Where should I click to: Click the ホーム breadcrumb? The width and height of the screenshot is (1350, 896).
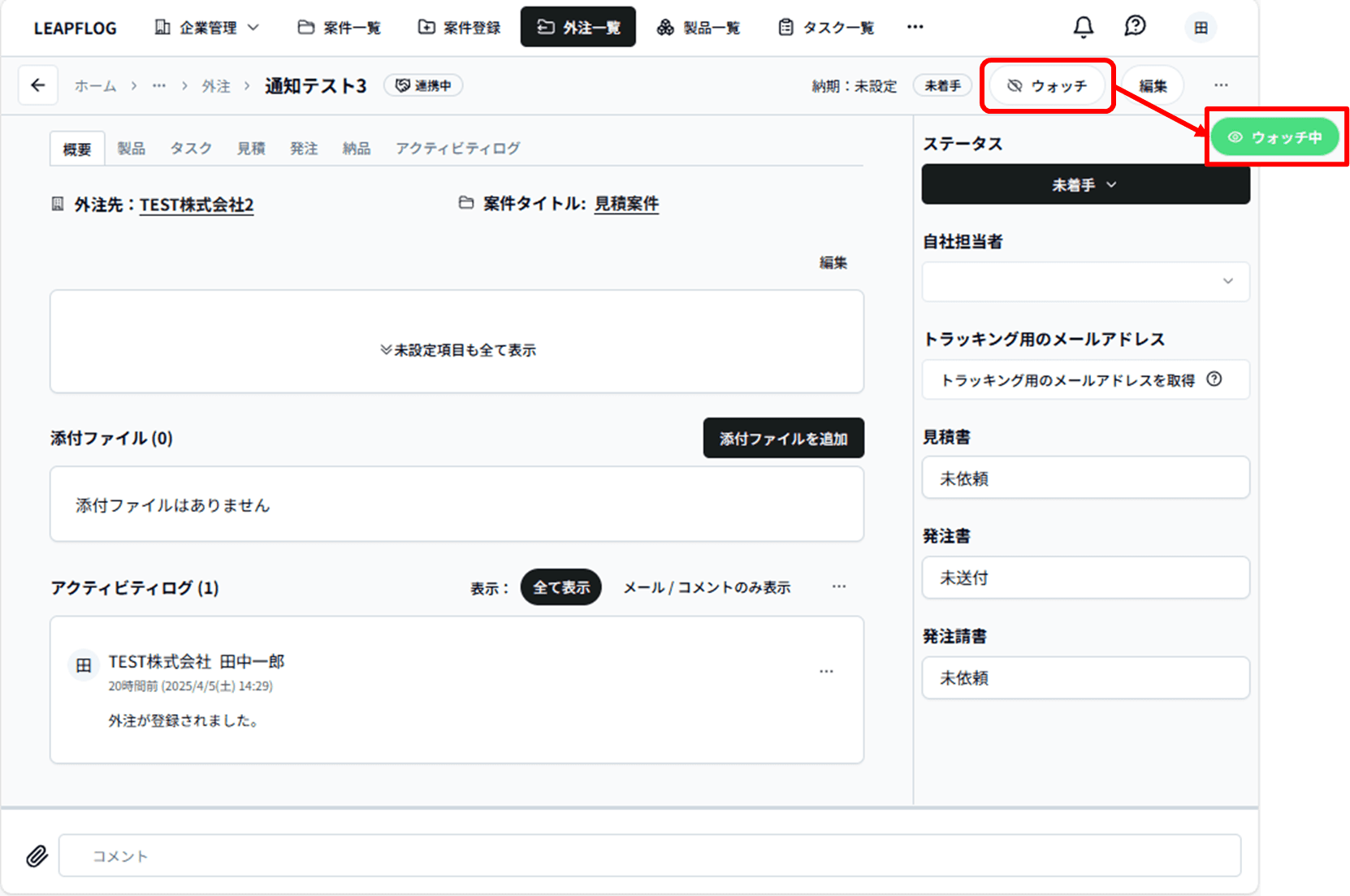[96, 85]
